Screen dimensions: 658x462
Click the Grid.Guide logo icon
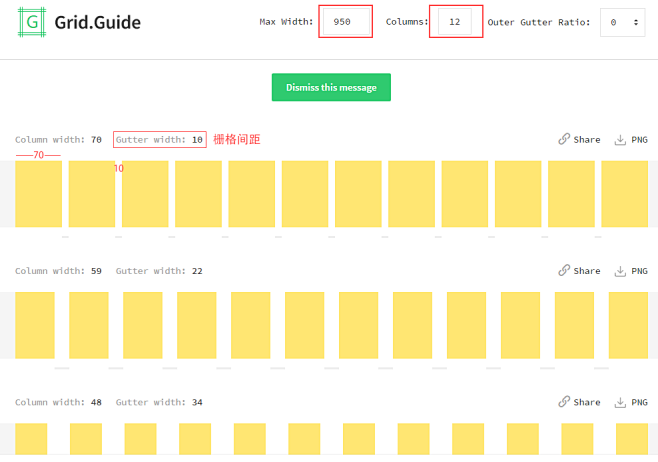[32, 22]
